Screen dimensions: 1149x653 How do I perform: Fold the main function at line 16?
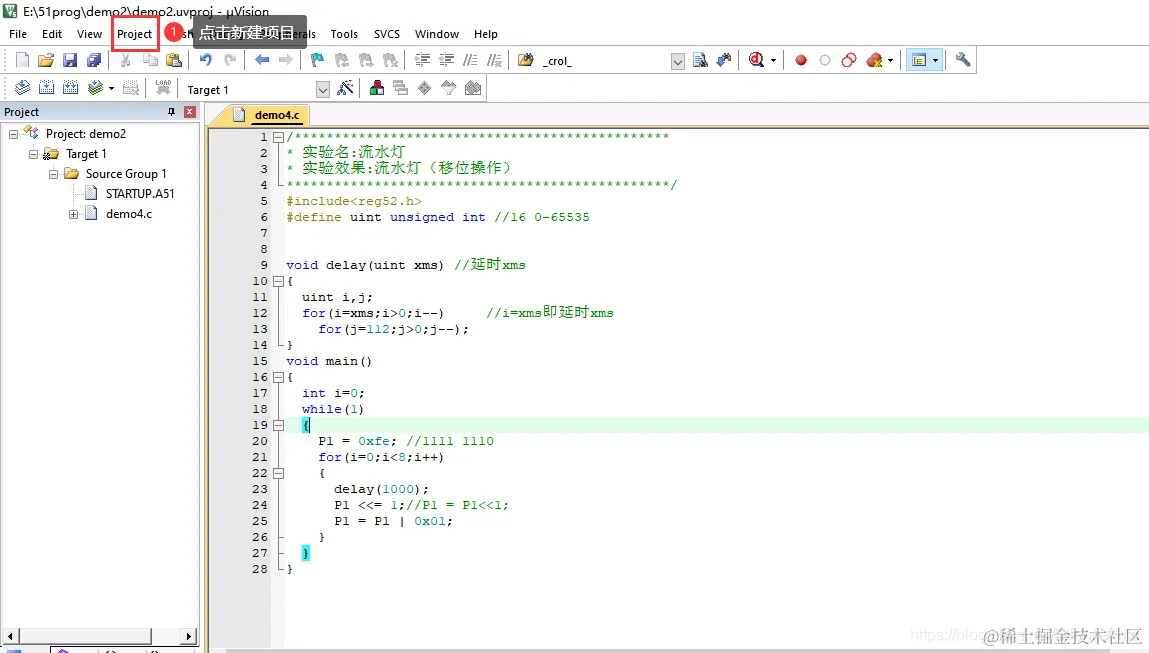tap(278, 377)
